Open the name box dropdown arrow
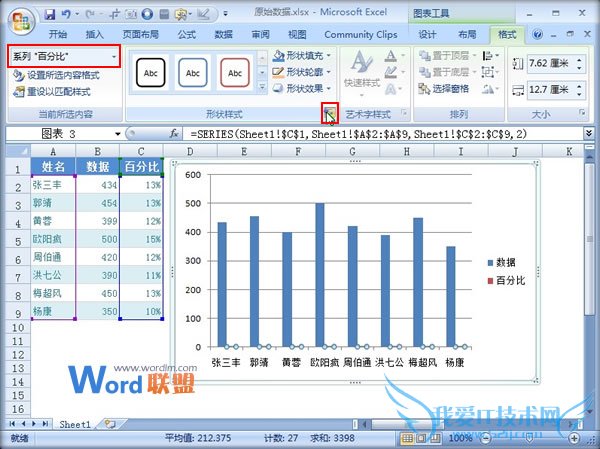Viewport: 600px width, 449px height. pyautogui.click(x=117, y=134)
